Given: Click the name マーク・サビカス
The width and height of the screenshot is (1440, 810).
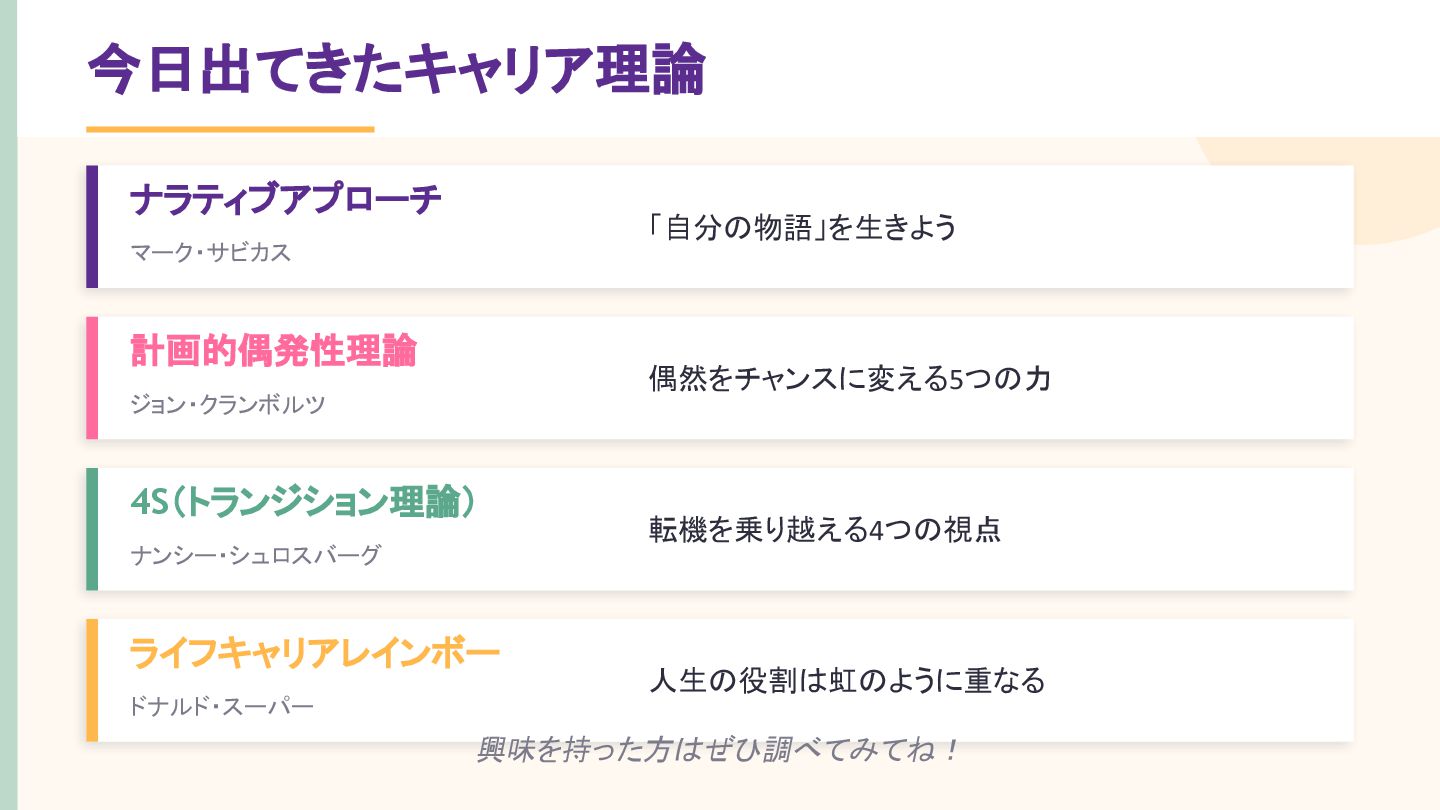Looking at the screenshot, I should [x=210, y=252].
